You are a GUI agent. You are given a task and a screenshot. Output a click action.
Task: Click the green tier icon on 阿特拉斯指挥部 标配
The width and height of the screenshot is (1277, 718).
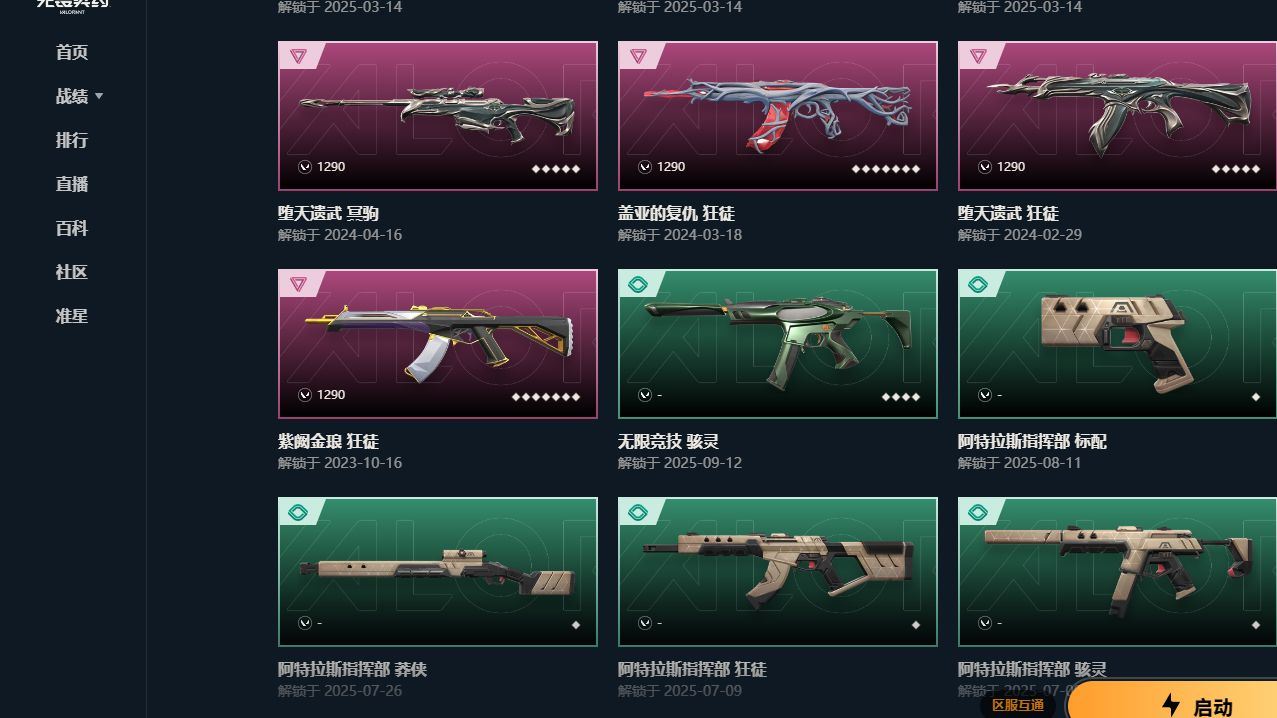tap(978, 284)
